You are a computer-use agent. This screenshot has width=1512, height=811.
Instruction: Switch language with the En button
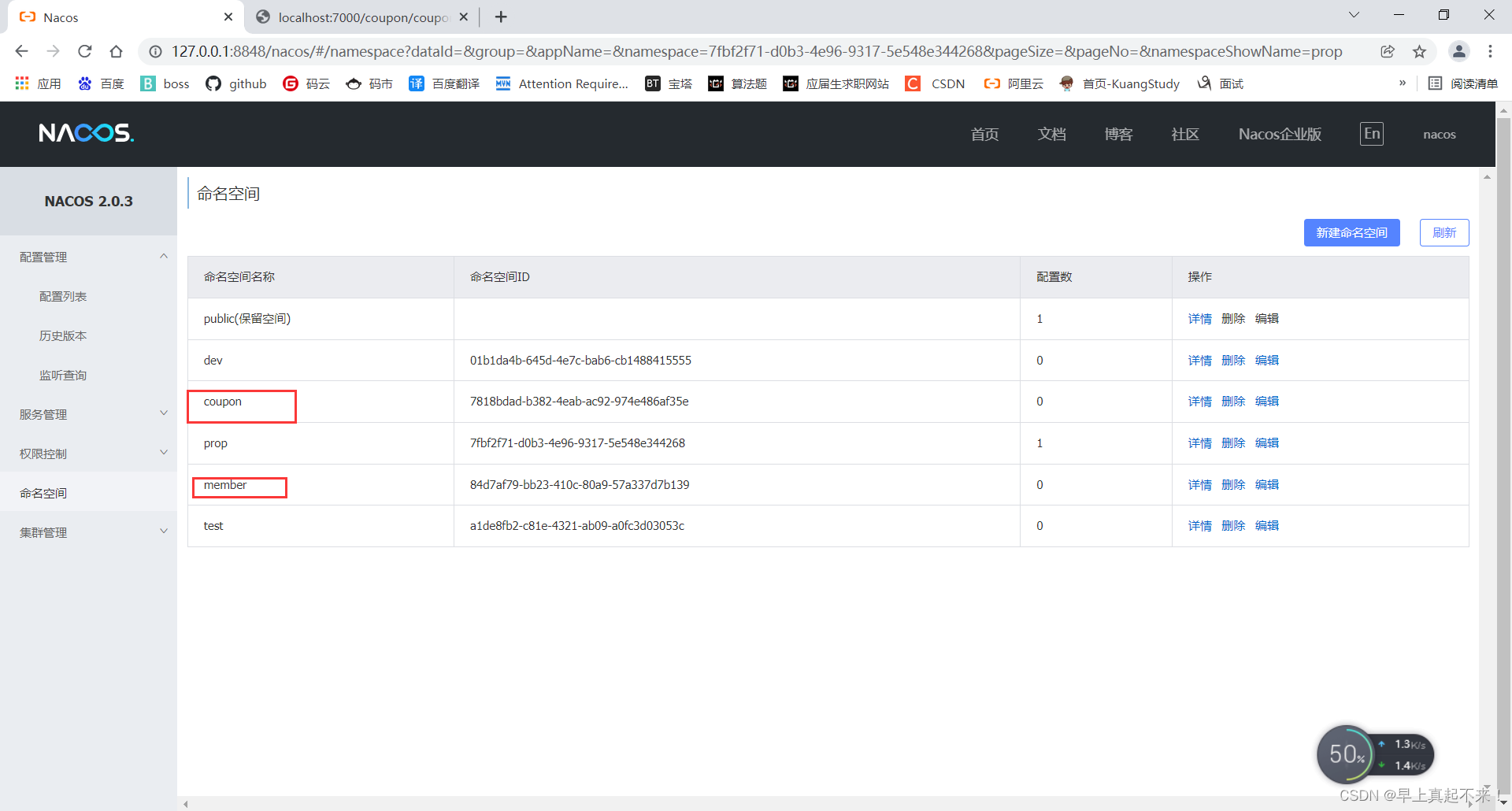tap(1372, 134)
